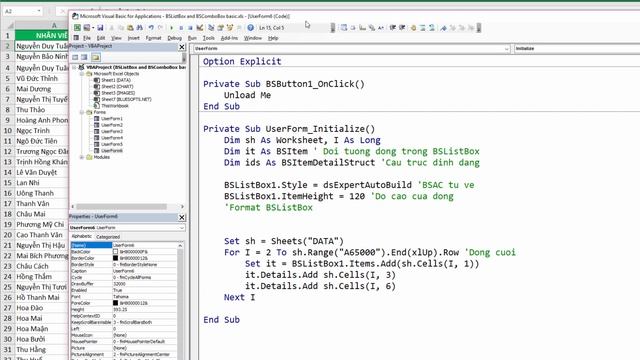Close the Project Explorer panel

(x=182, y=47)
